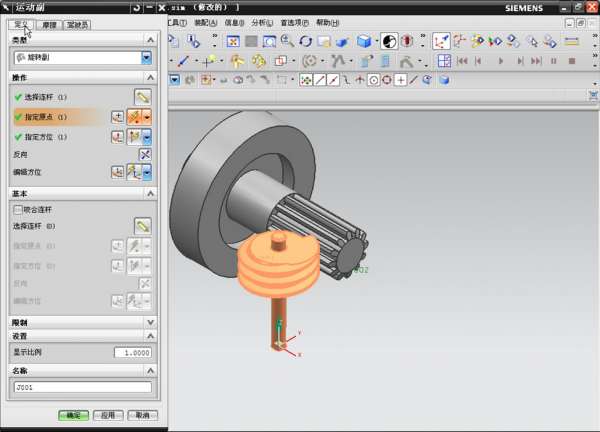Screen dimensions: 600x432
Task: Click the point with yellow ball icon
Action: (x=209, y=61)
